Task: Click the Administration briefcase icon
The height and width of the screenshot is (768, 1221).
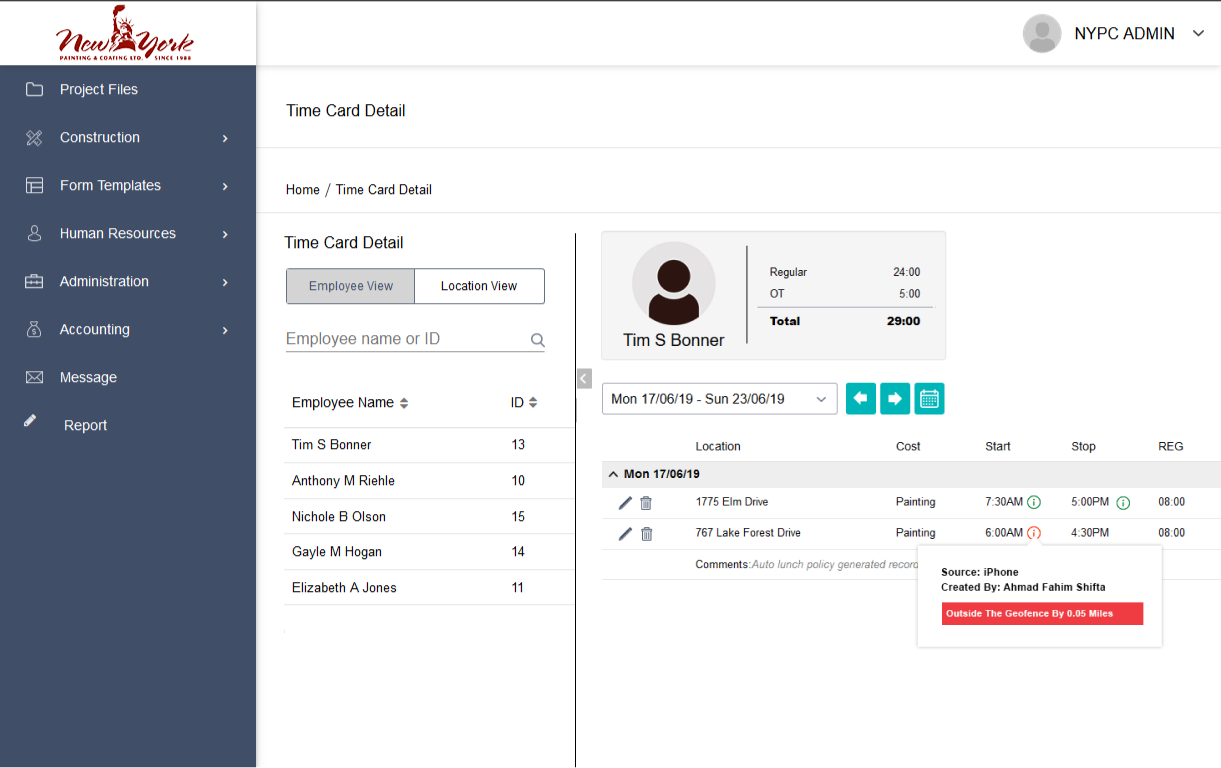Action: coord(34,281)
